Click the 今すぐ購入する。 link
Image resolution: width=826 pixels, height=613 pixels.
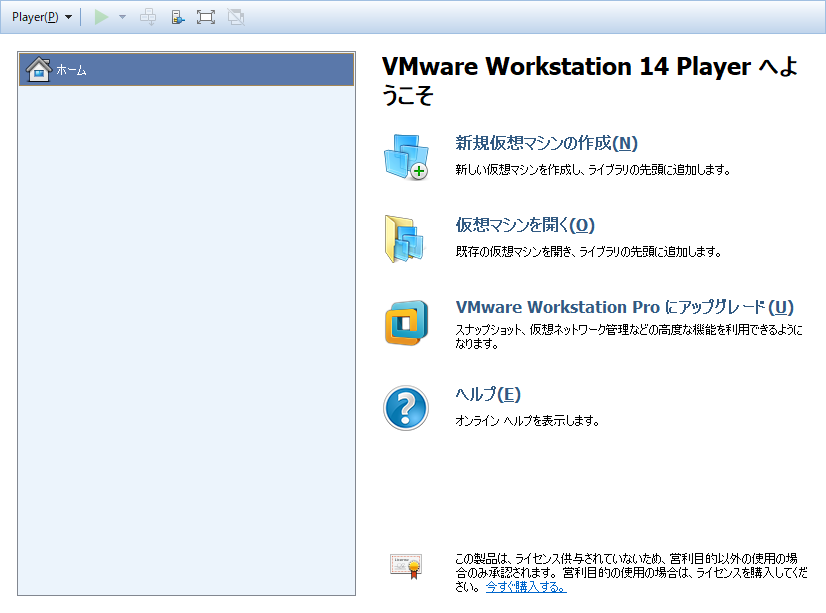526,586
